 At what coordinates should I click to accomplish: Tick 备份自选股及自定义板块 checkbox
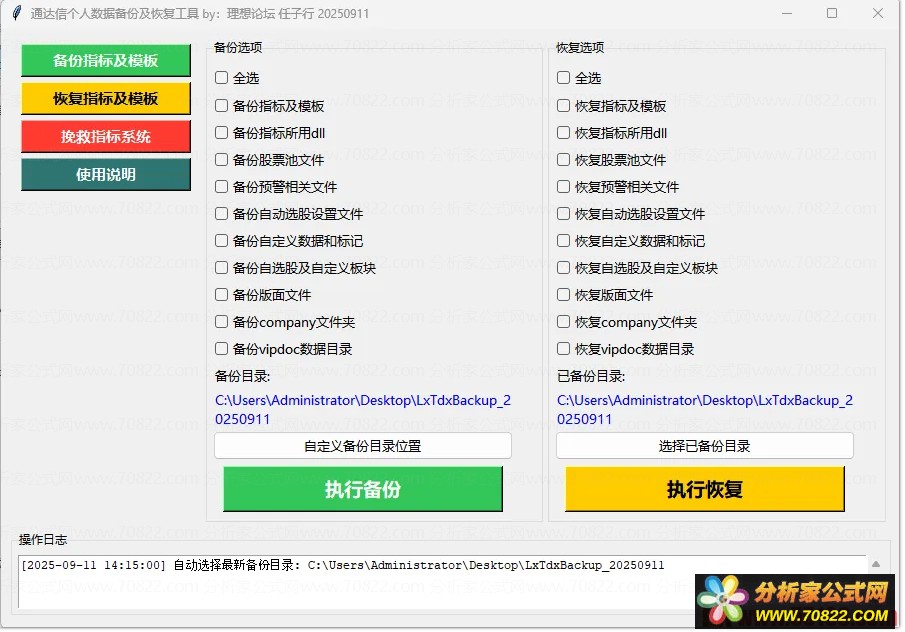click(222, 268)
